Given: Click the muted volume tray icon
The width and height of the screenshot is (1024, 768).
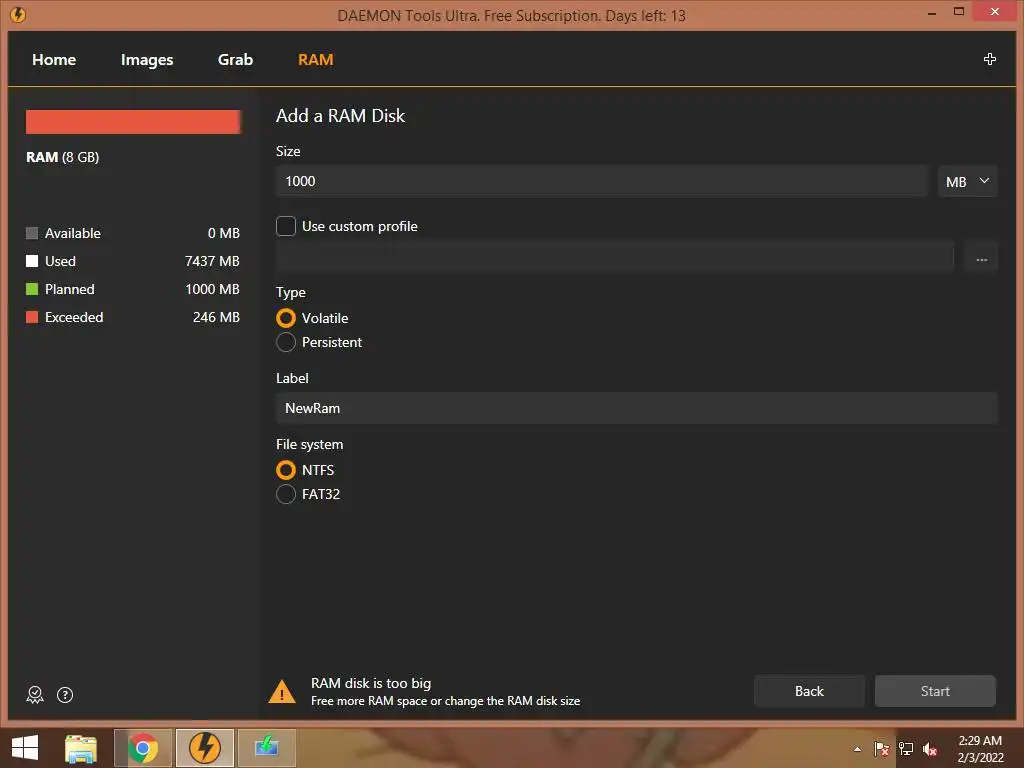Looking at the screenshot, I should point(930,749).
